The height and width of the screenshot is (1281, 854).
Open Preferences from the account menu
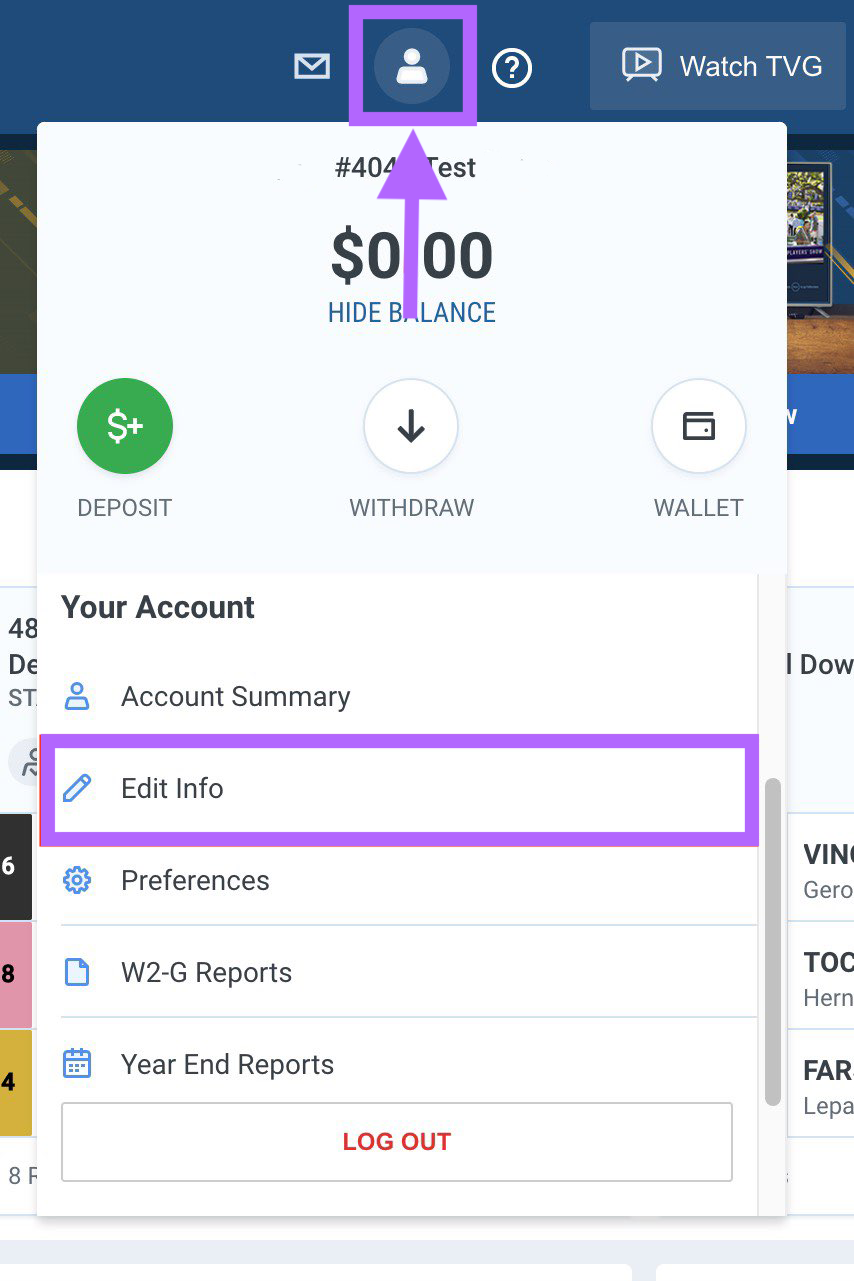click(195, 880)
